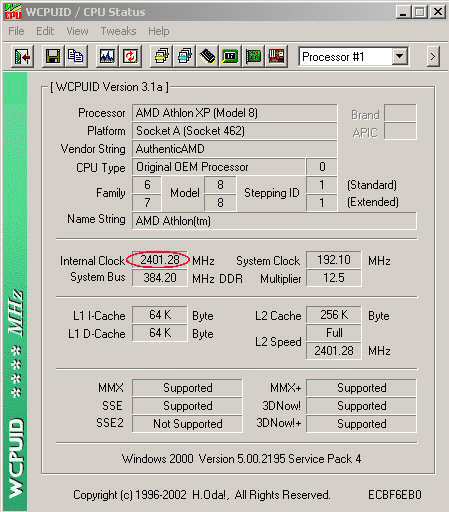Close the WCPUID window
Viewport: 449px width, 512px height.
pyautogui.click(x=438, y=12)
